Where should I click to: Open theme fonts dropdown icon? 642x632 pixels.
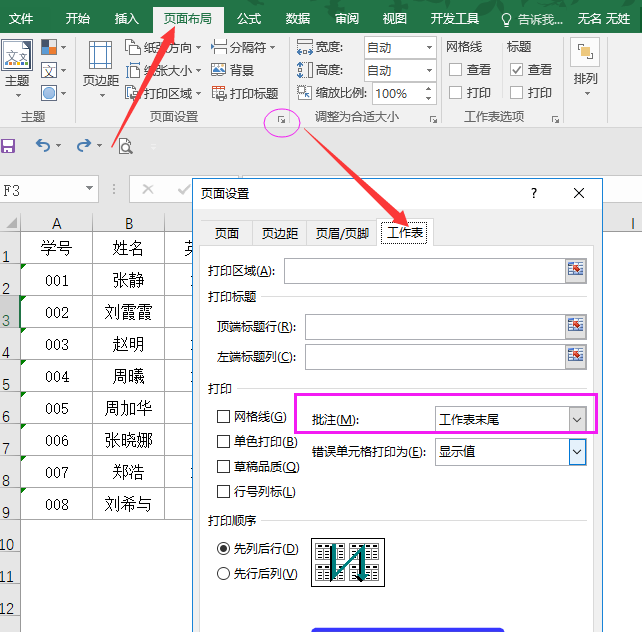(54, 70)
